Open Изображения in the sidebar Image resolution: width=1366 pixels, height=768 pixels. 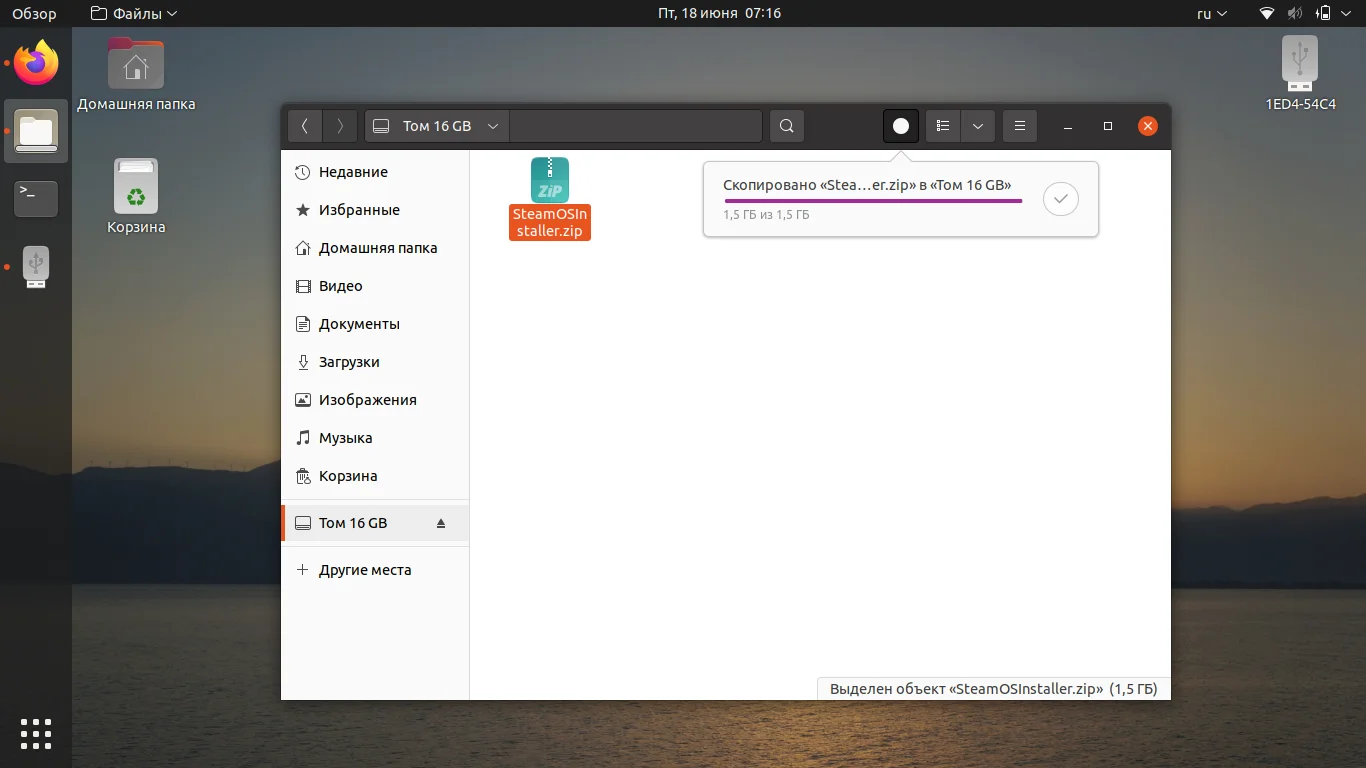point(375,400)
